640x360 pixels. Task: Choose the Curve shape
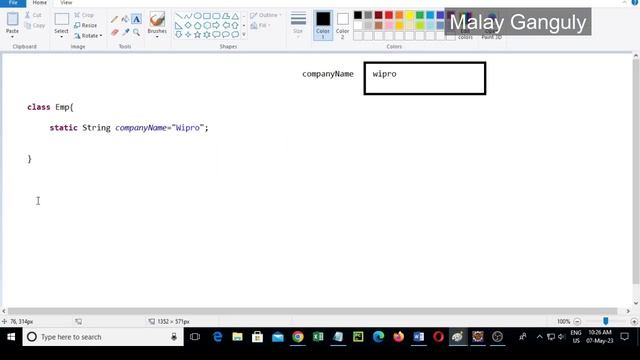point(188,16)
